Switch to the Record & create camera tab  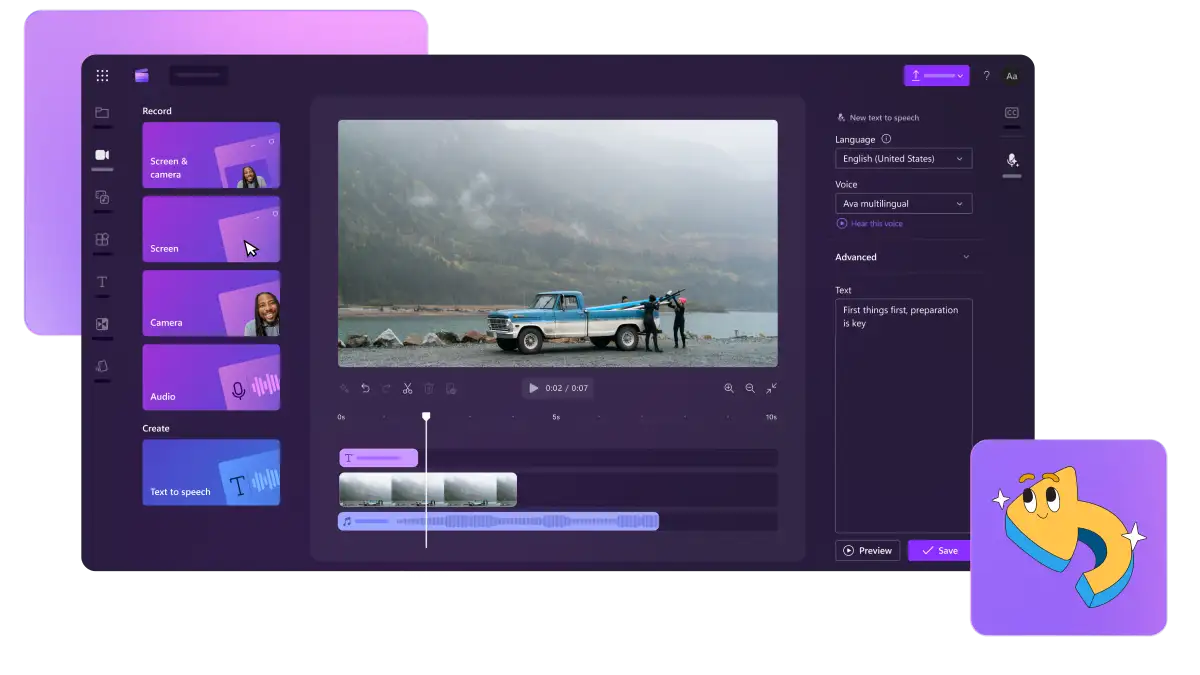(x=102, y=155)
